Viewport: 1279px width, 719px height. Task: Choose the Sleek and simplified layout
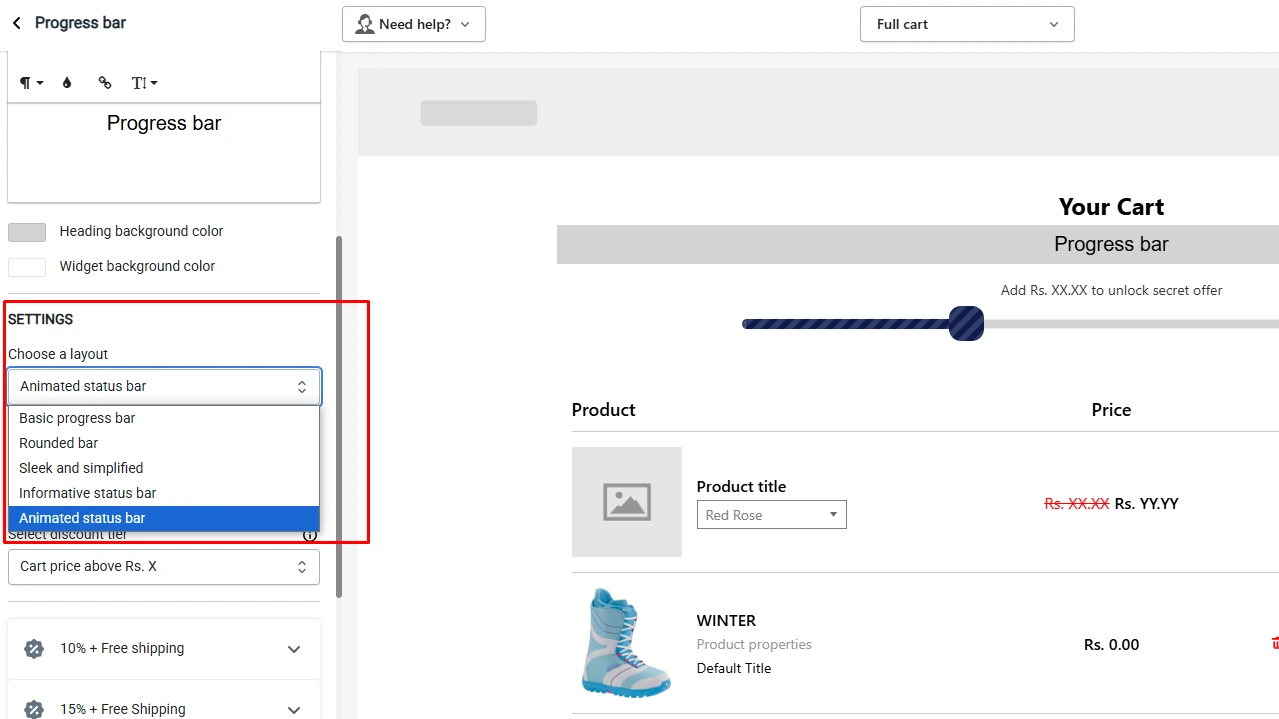[x=164, y=468]
